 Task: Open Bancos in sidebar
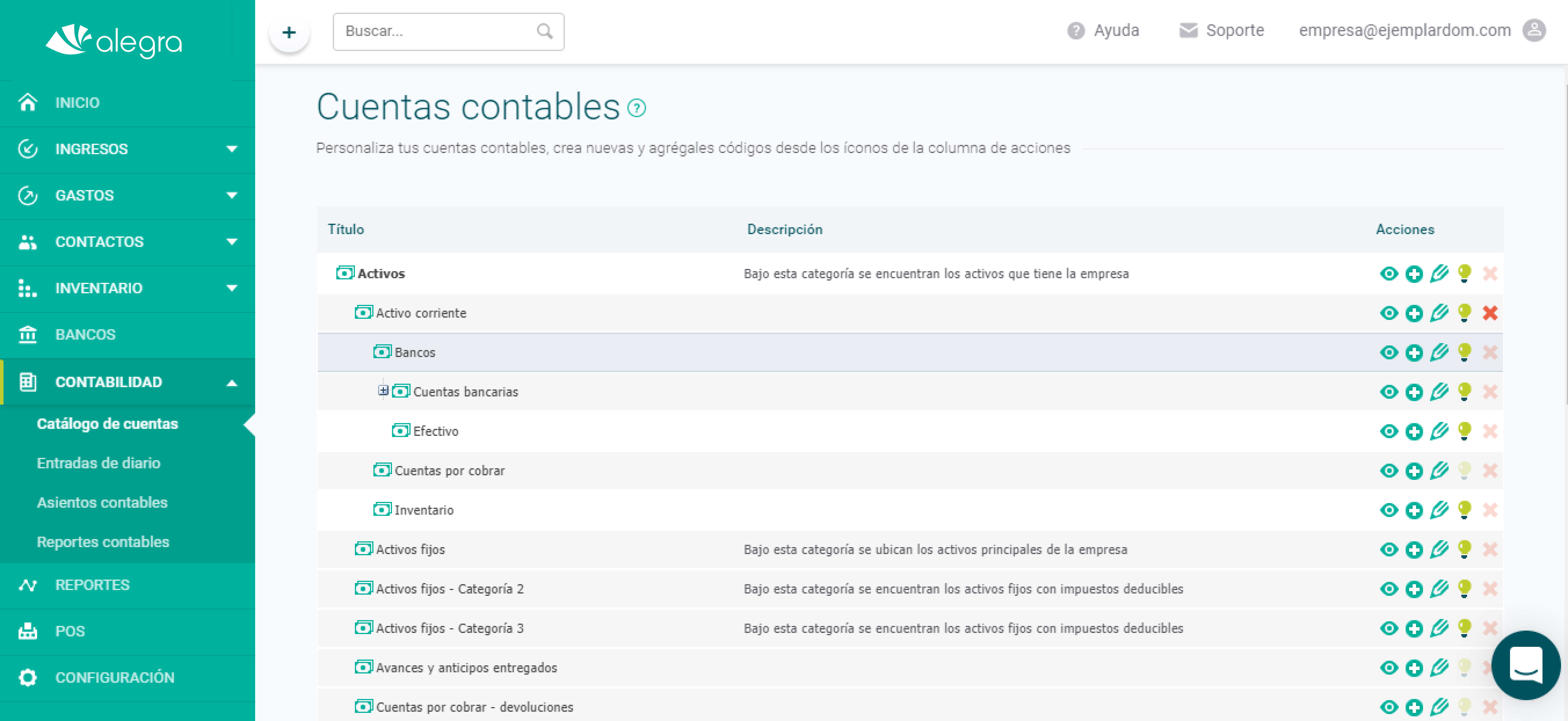(127, 335)
